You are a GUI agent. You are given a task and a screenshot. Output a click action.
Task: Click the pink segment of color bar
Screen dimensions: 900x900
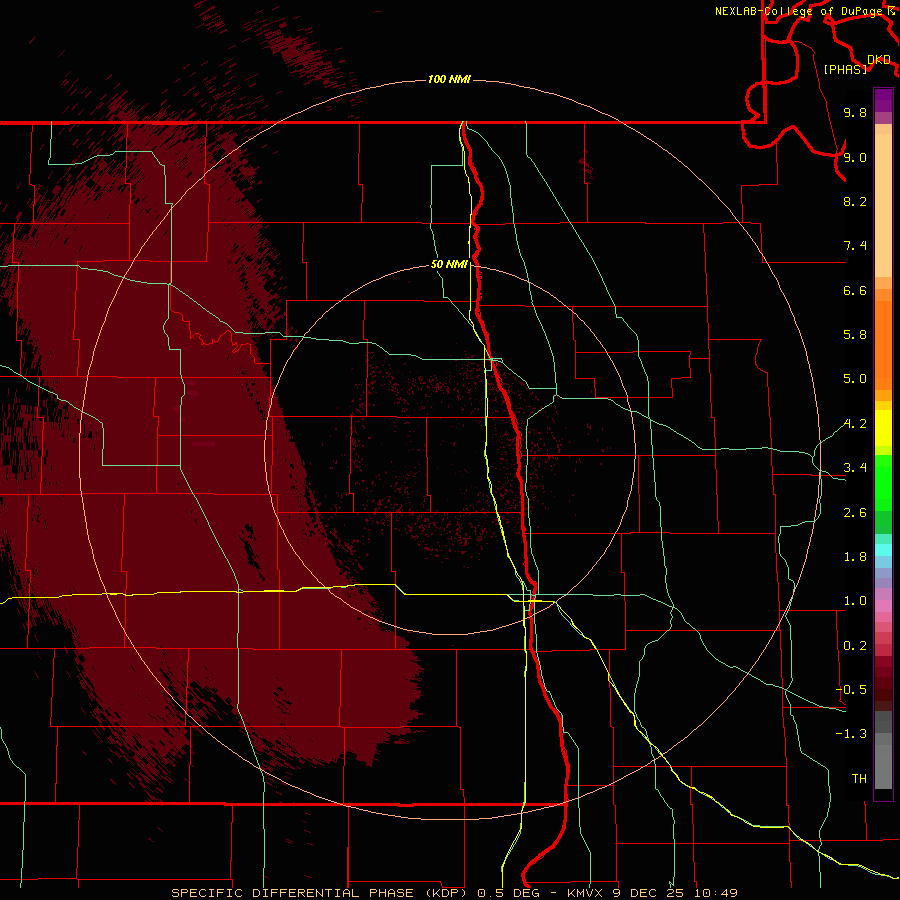(883, 606)
